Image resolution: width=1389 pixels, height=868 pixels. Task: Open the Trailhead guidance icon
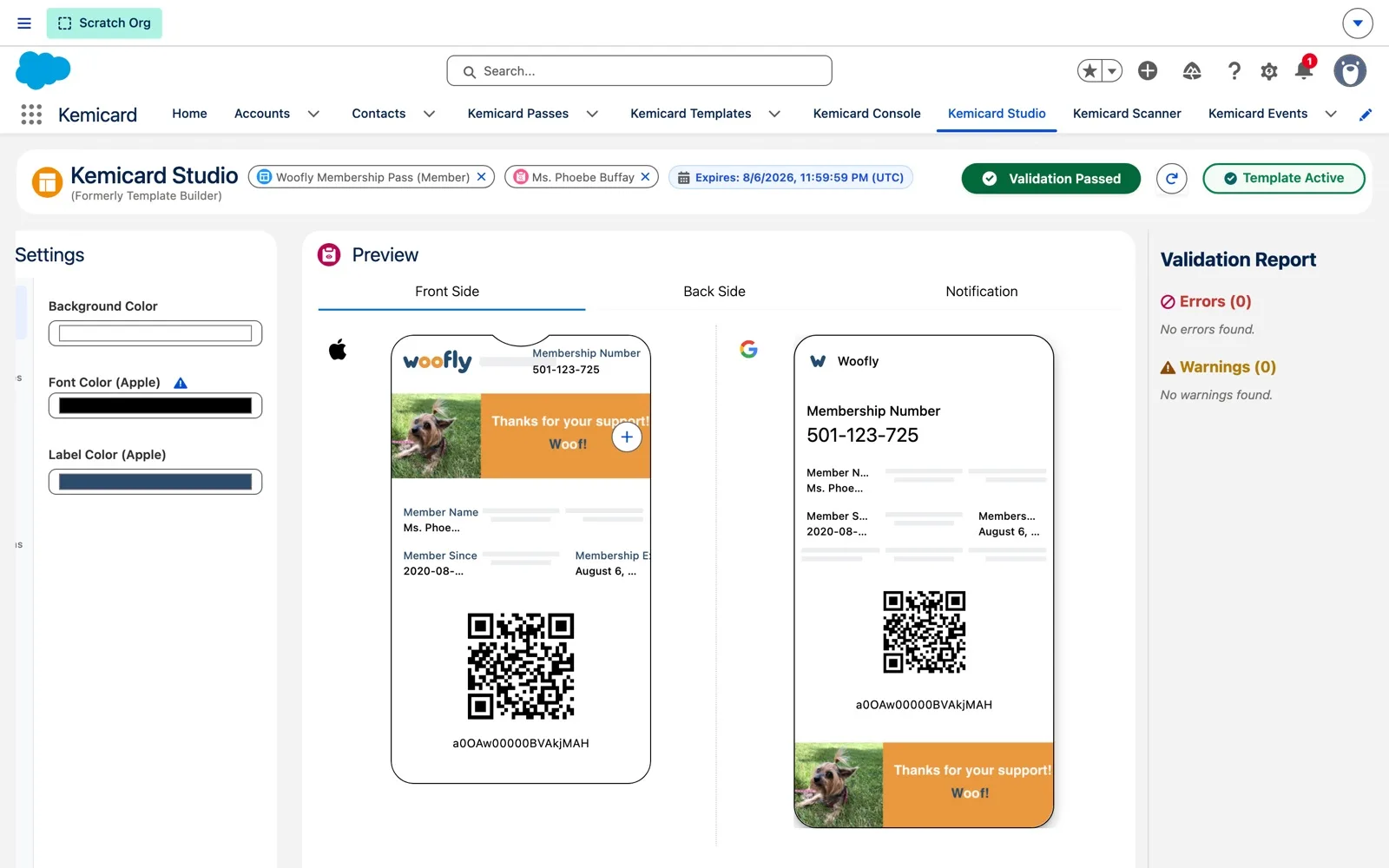coord(1192,71)
